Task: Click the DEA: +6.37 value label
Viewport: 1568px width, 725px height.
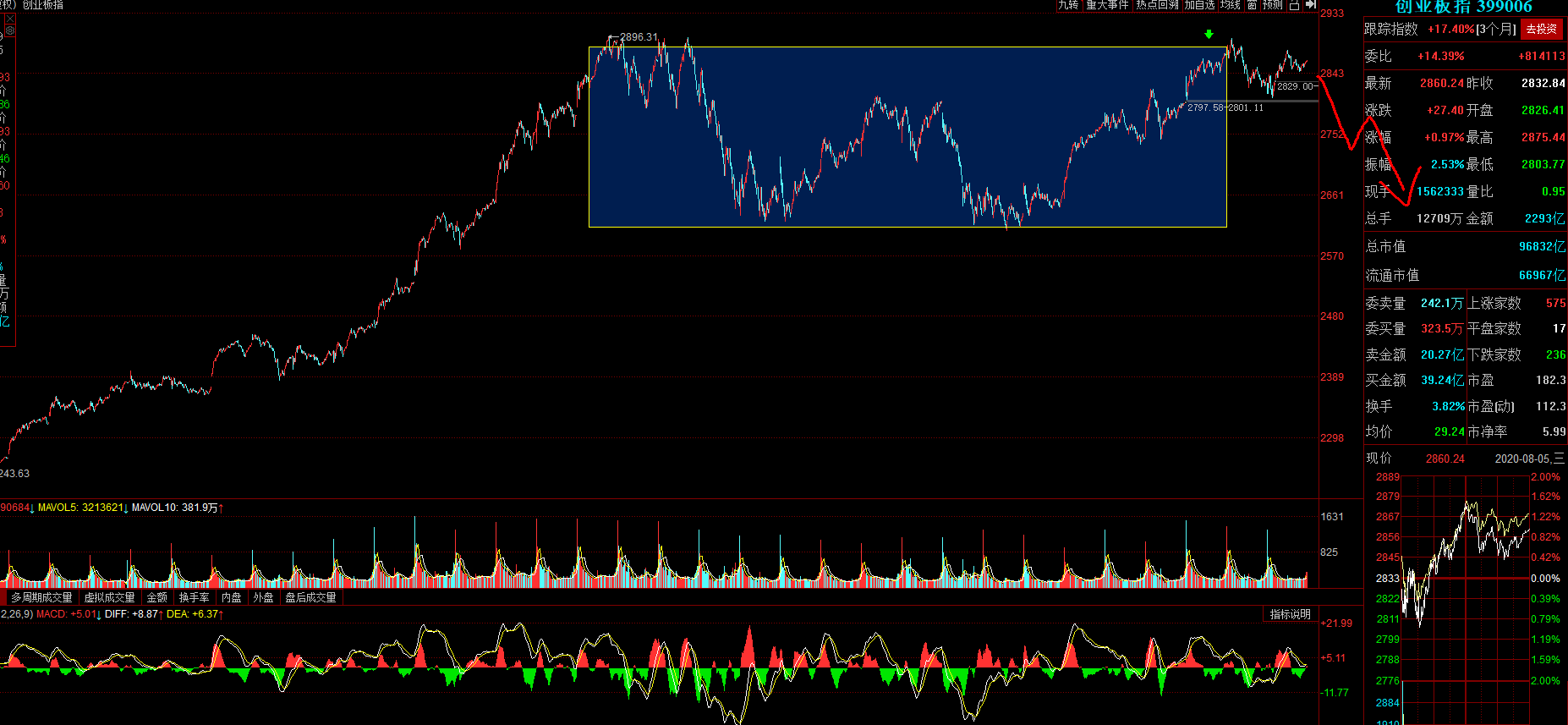Action: (x=193, y=614)
